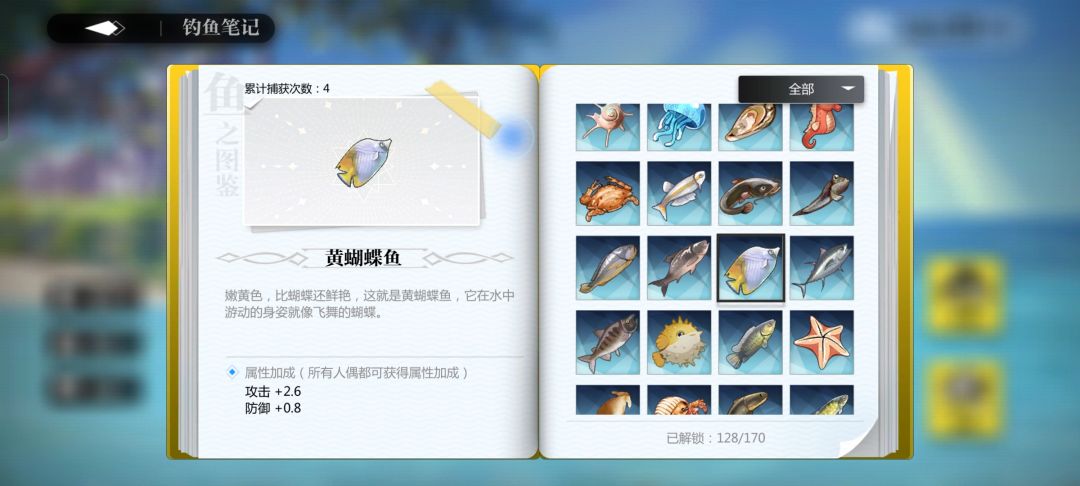The height and width of the screenshot is (486, 1080).
Task: Pick the orange starfish entry
Action: tap(822, 342)
